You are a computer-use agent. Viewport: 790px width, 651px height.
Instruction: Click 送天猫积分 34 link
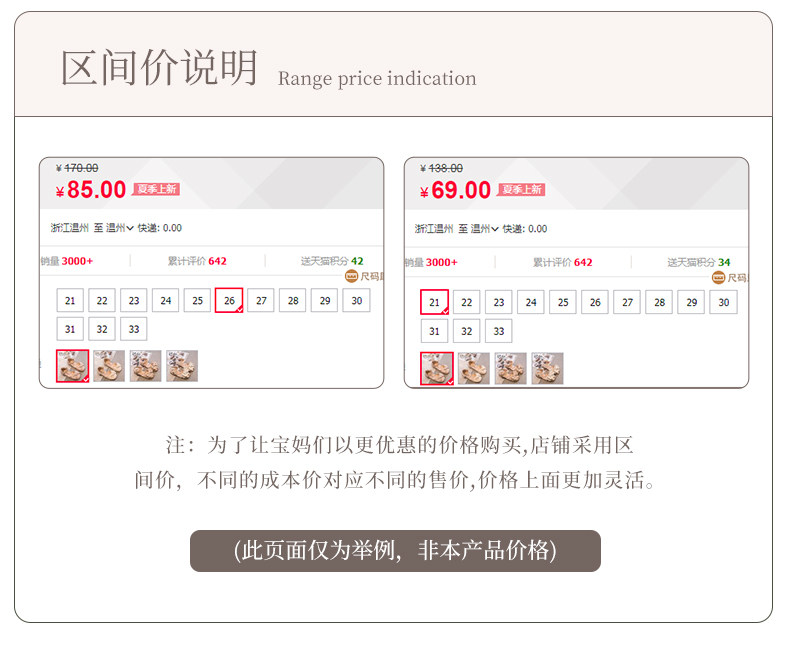pos(697,262)
